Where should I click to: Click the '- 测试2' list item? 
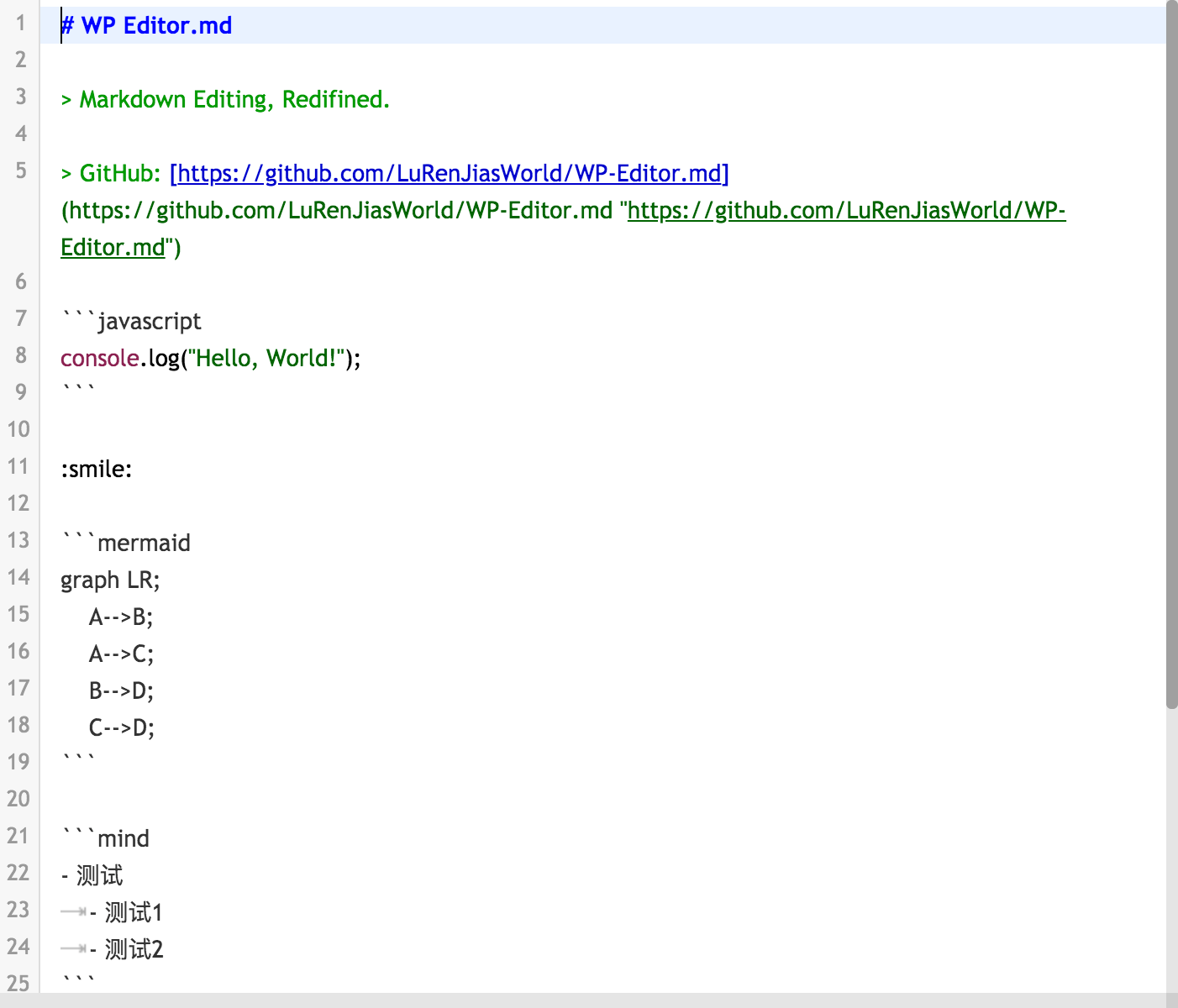point(126,949)
